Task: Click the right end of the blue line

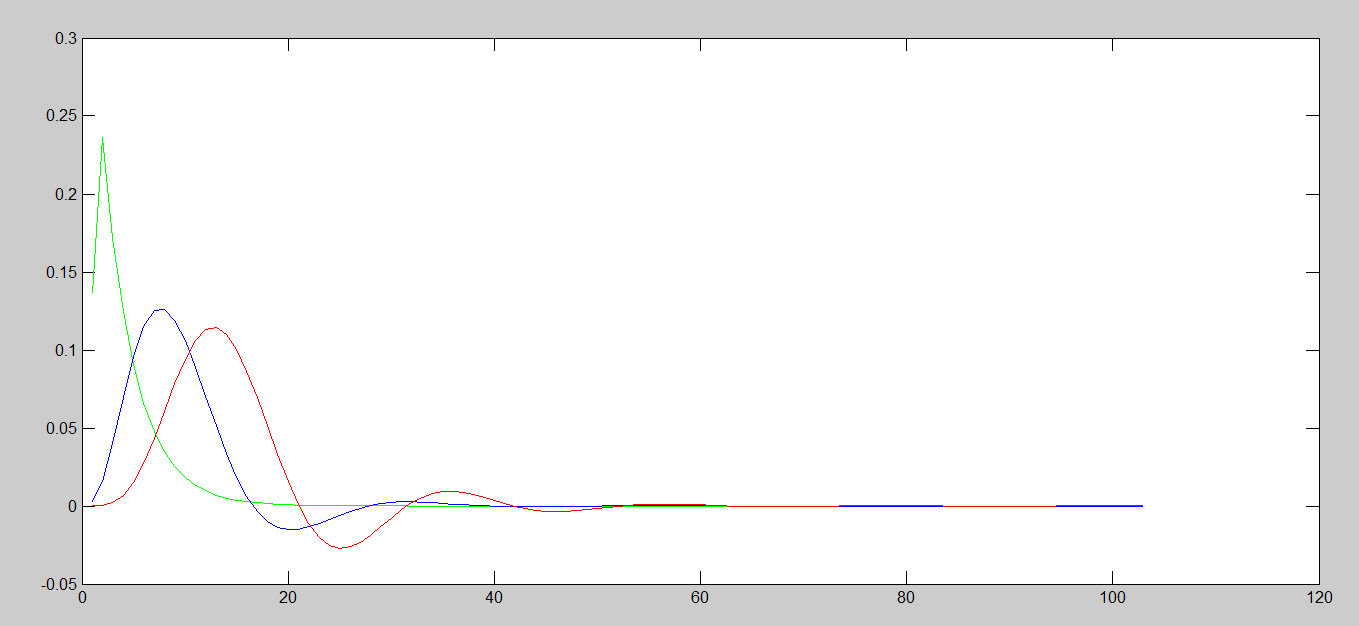Action: click(x=1142, y=506)
